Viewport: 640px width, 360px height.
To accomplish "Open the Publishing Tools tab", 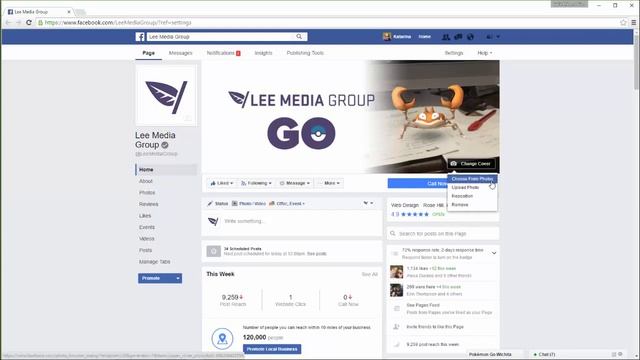I will 305,53.
